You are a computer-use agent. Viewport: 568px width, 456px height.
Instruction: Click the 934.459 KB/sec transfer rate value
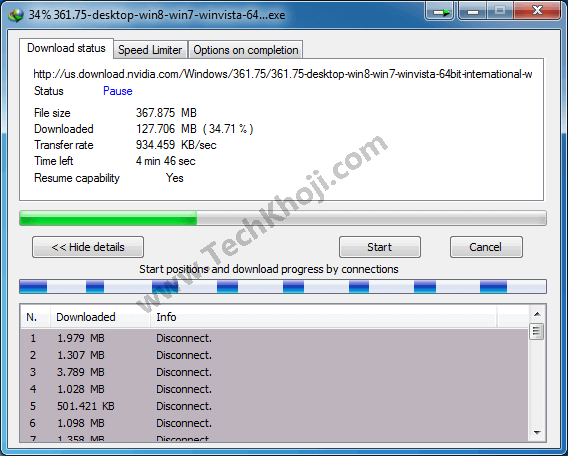[x=176, y=145]
